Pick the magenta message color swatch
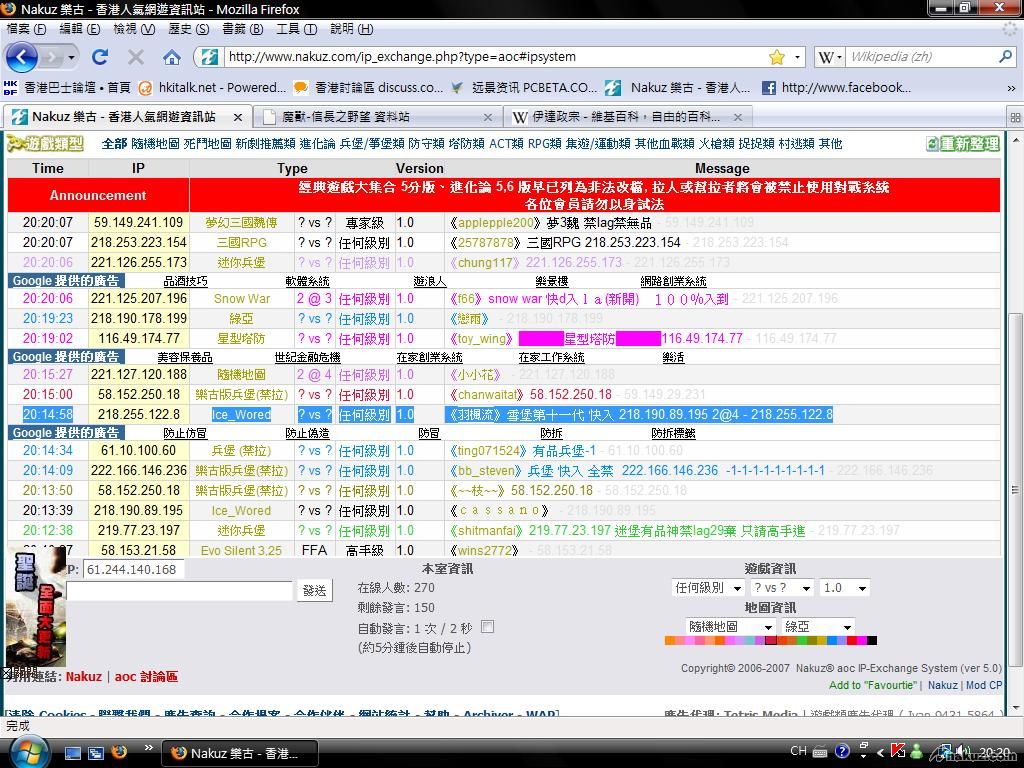The image size is (1024, 768). point(861,641)
